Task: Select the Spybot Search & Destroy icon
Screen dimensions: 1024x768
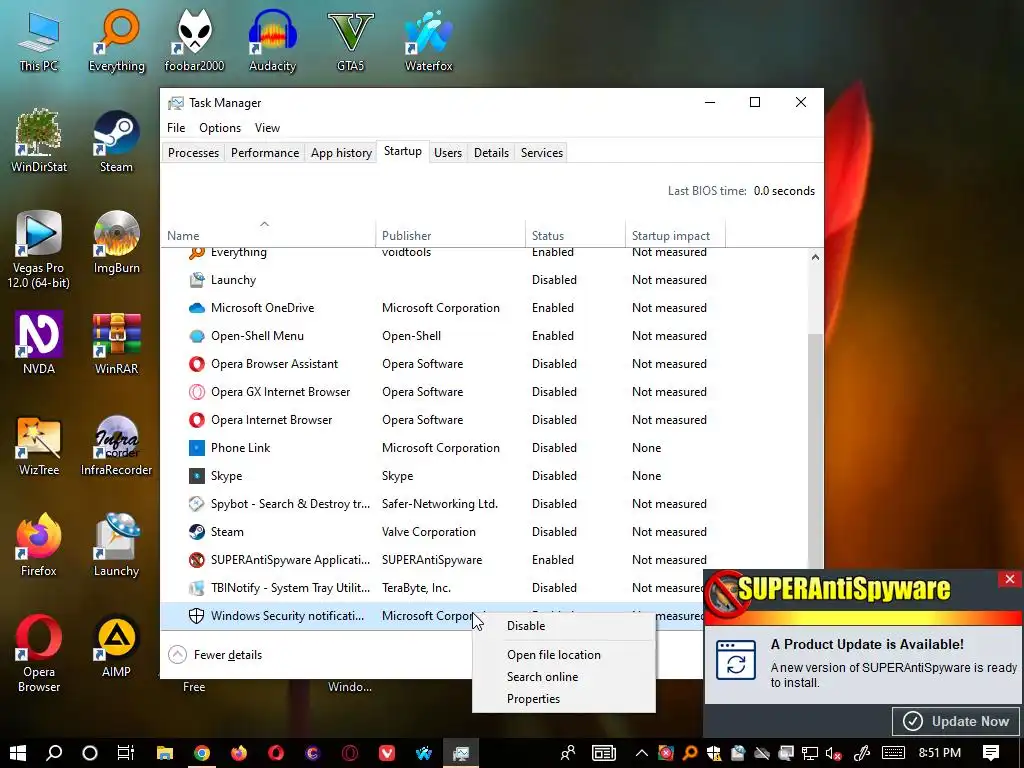Action: pos(197,504)
